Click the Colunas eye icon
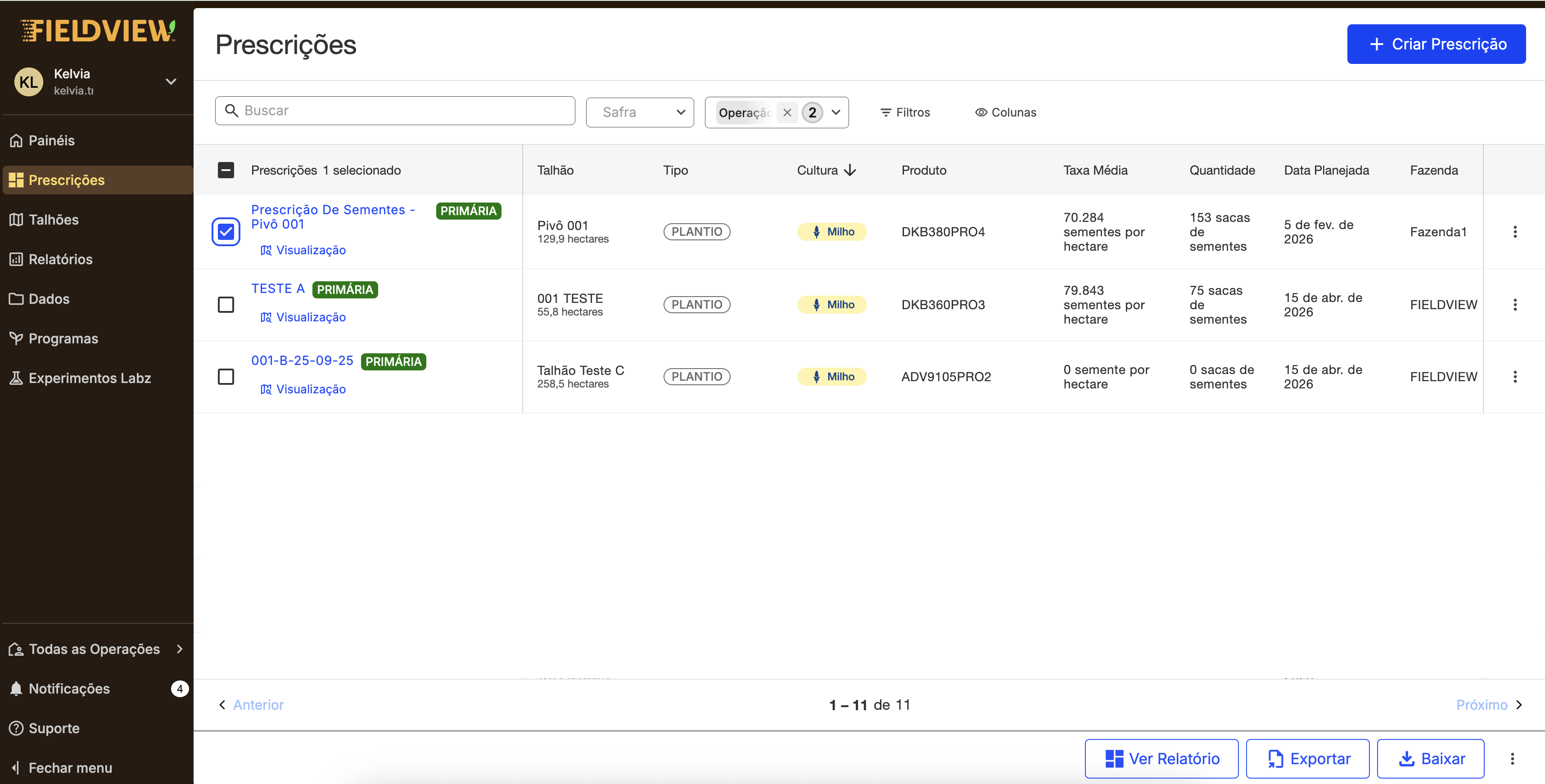Image resolution: width=1545 pixels, height=784 pixels. coord(980,112)
